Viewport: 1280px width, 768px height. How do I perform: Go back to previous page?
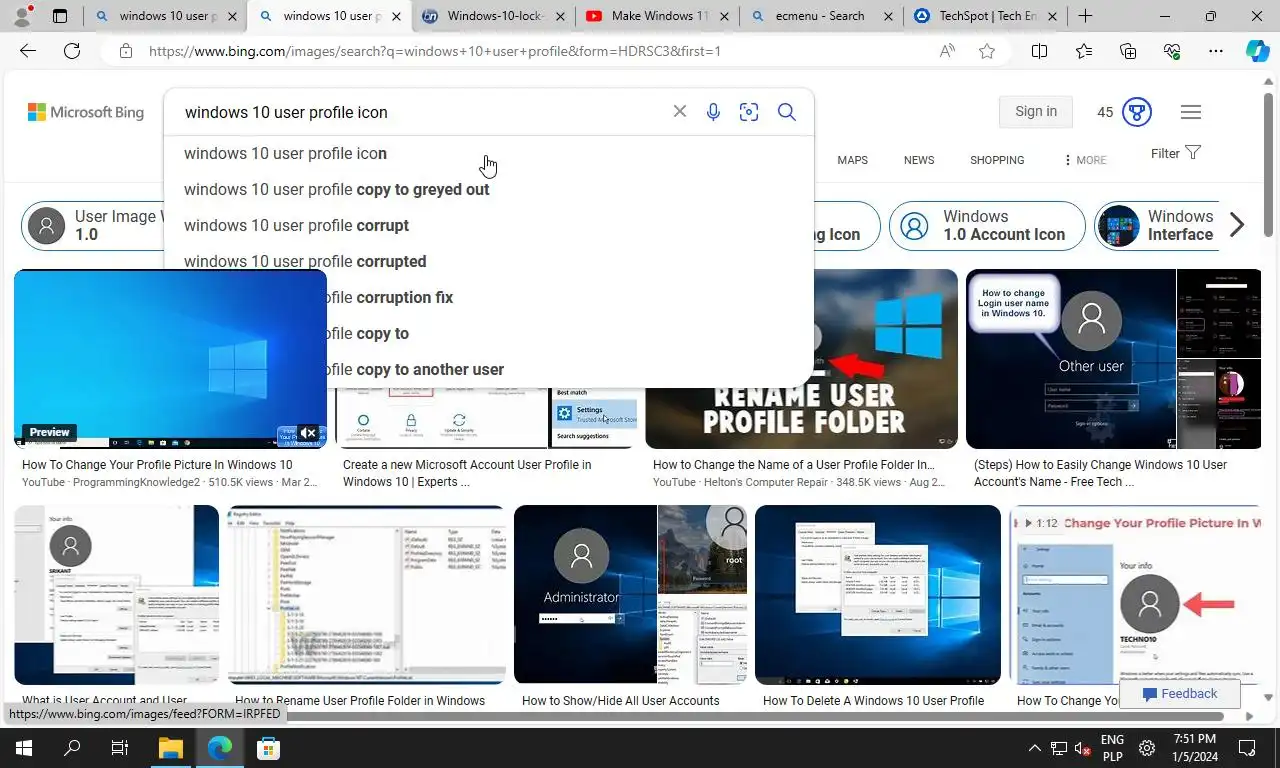point(28,51)
